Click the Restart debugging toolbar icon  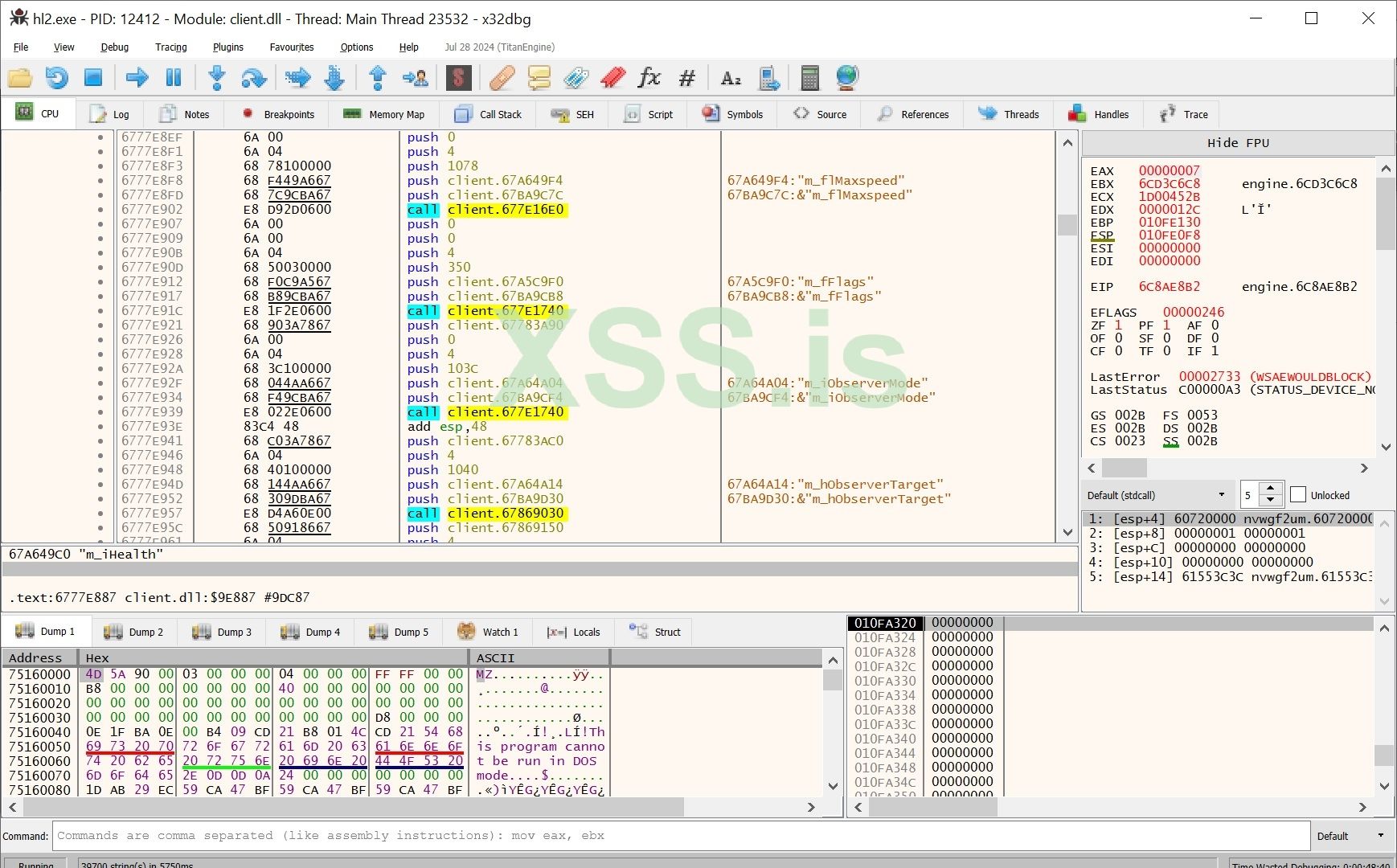click(x=56, y=78)
